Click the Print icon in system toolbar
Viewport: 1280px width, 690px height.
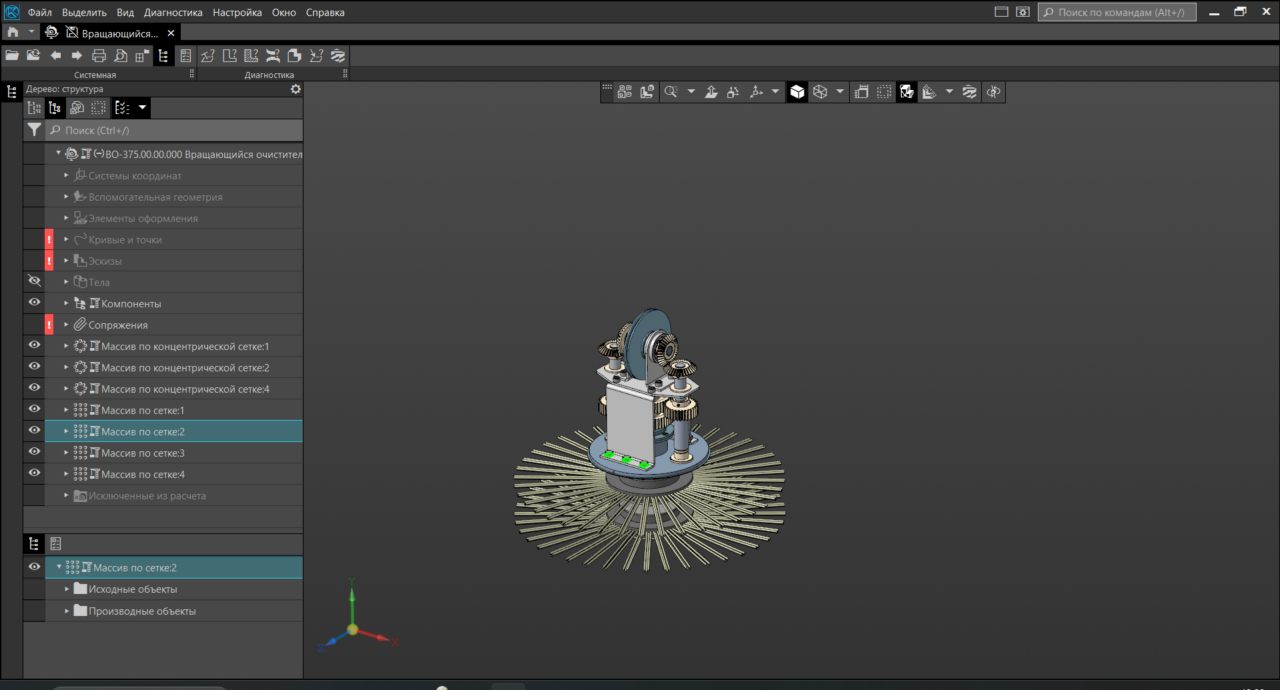coord(98,56)
